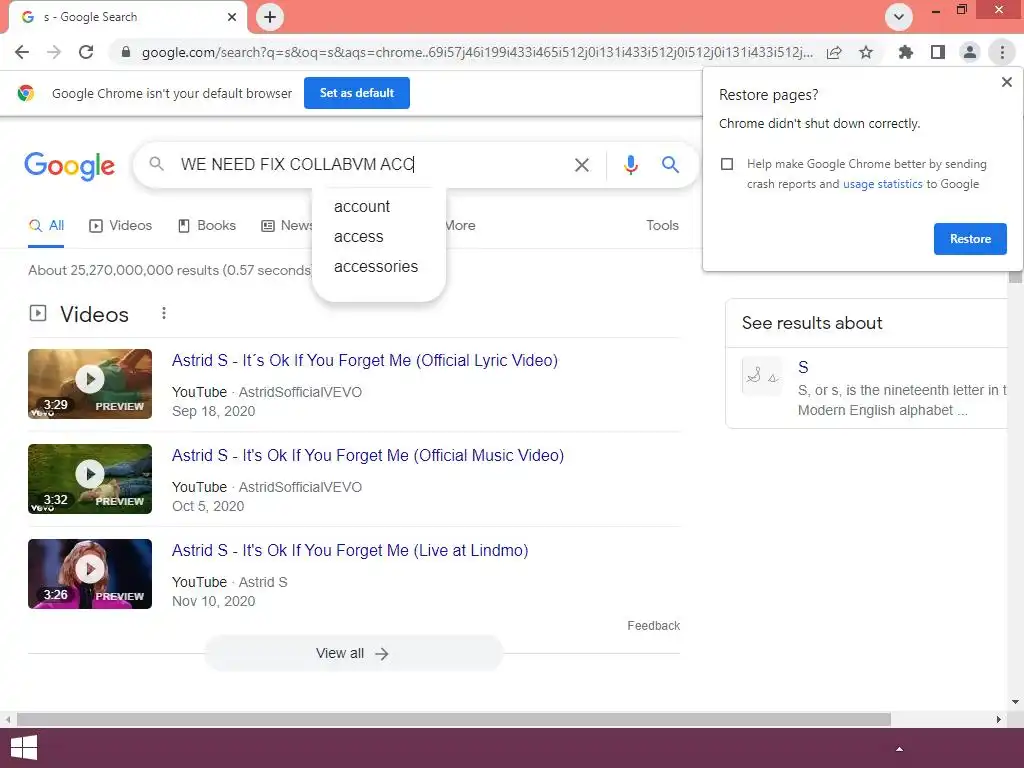The width and height of the screenshot is (1024, 768).
Task: Play the Official Music Video thumbnail
Action: tap(90, 479)
